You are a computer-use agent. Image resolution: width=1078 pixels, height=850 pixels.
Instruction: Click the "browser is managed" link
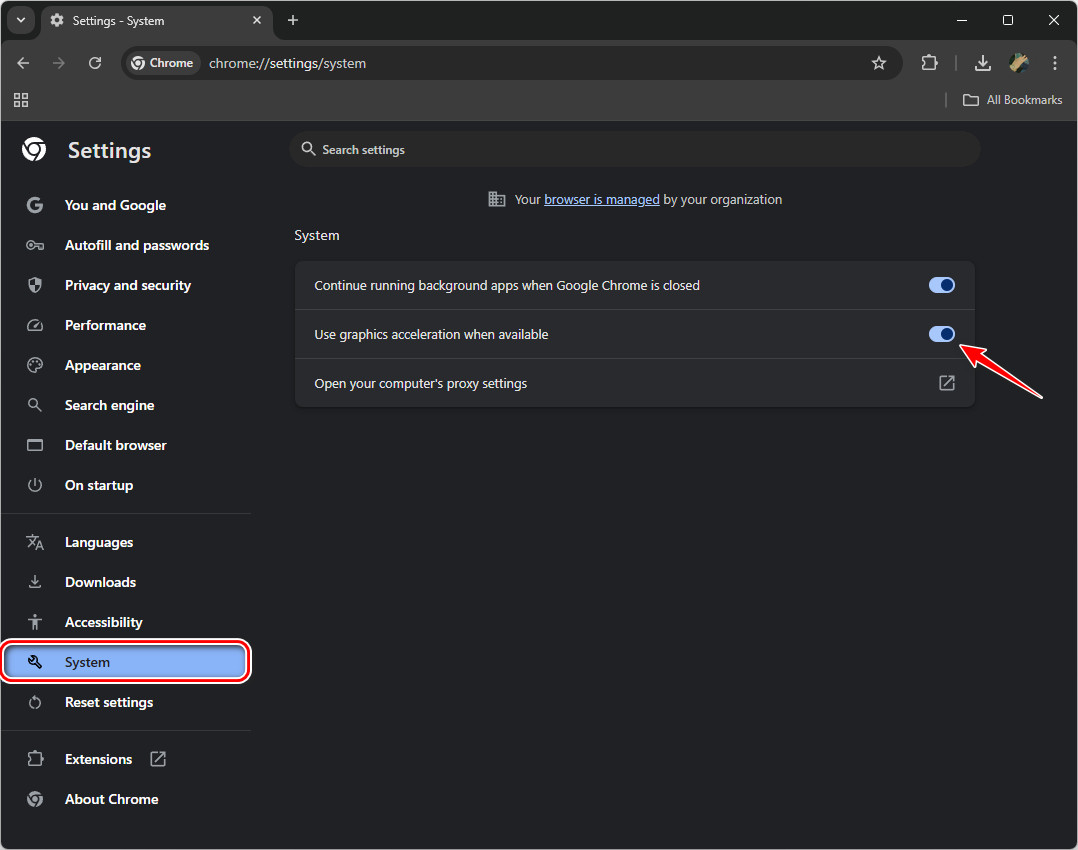pyautogui.click(x=601, y=199)
